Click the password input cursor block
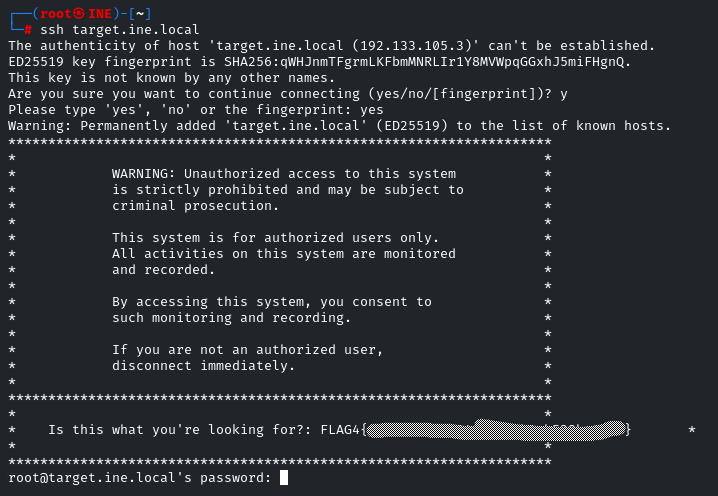The height and width of the screenshot is (496, 718). click(284, 478)
